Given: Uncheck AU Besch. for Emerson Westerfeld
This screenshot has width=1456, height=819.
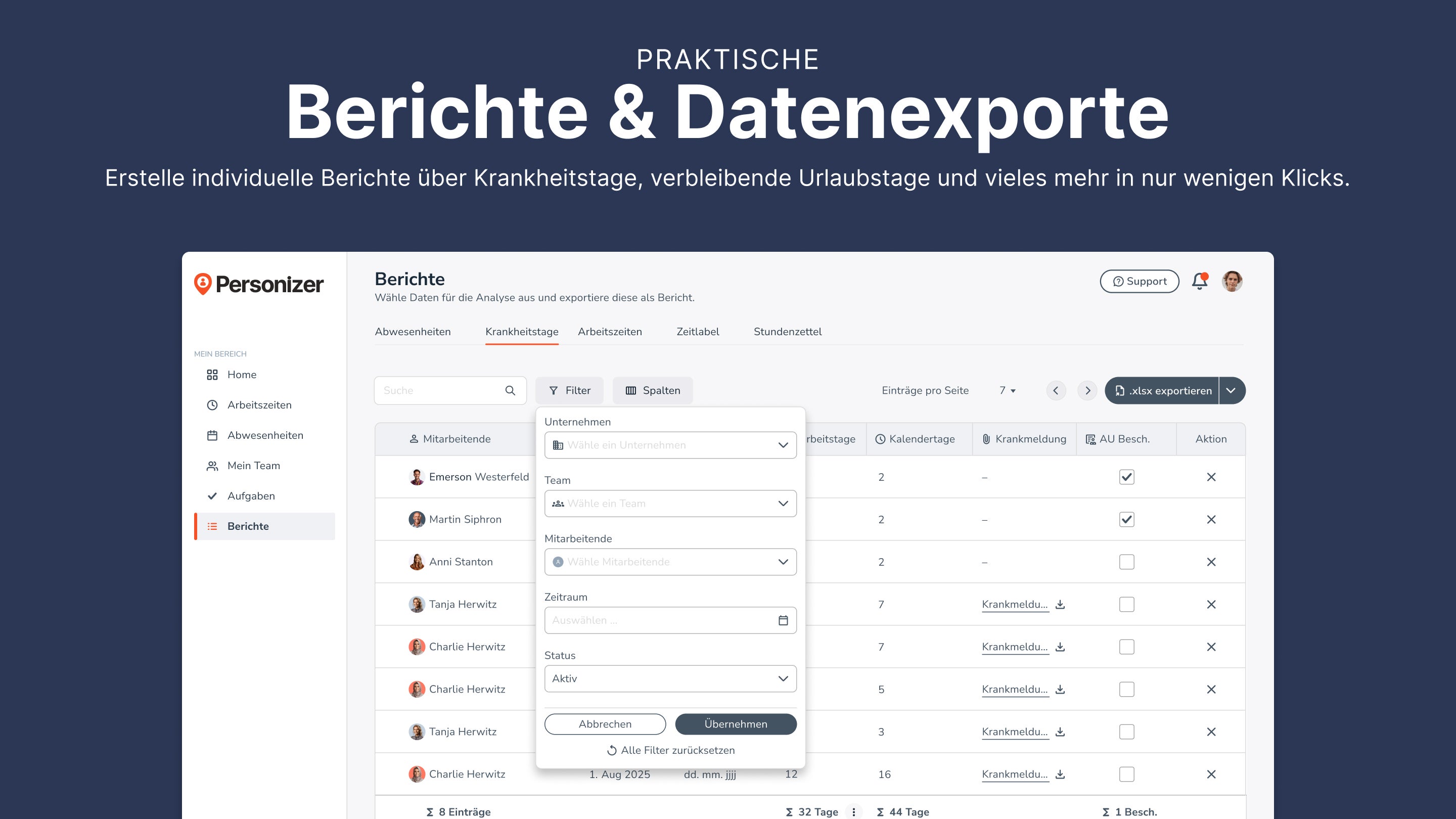Looking at the screenshot, I should coord(1126,477).
